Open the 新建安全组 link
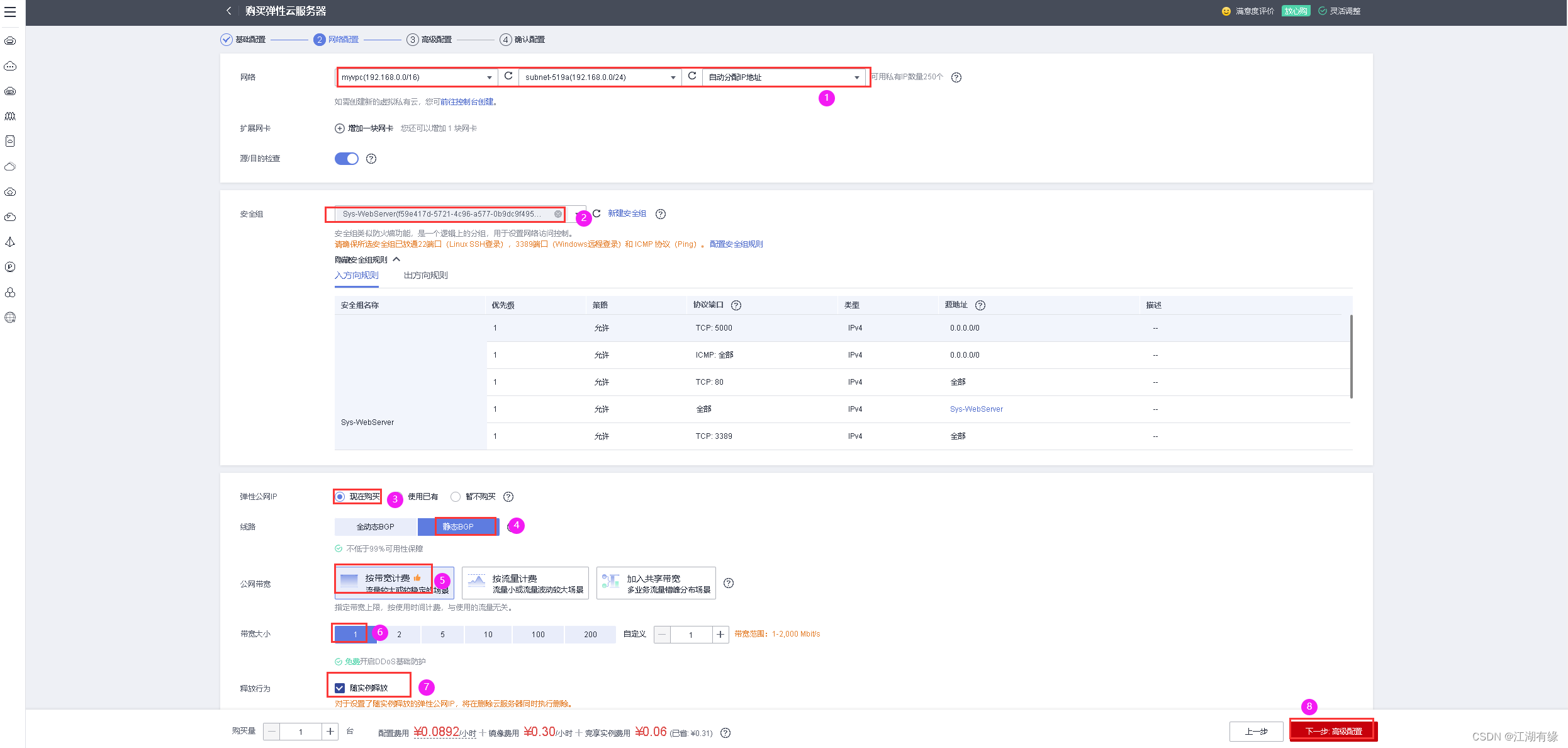This screenshot has height=748, width=1568. (x=627, y=213)
